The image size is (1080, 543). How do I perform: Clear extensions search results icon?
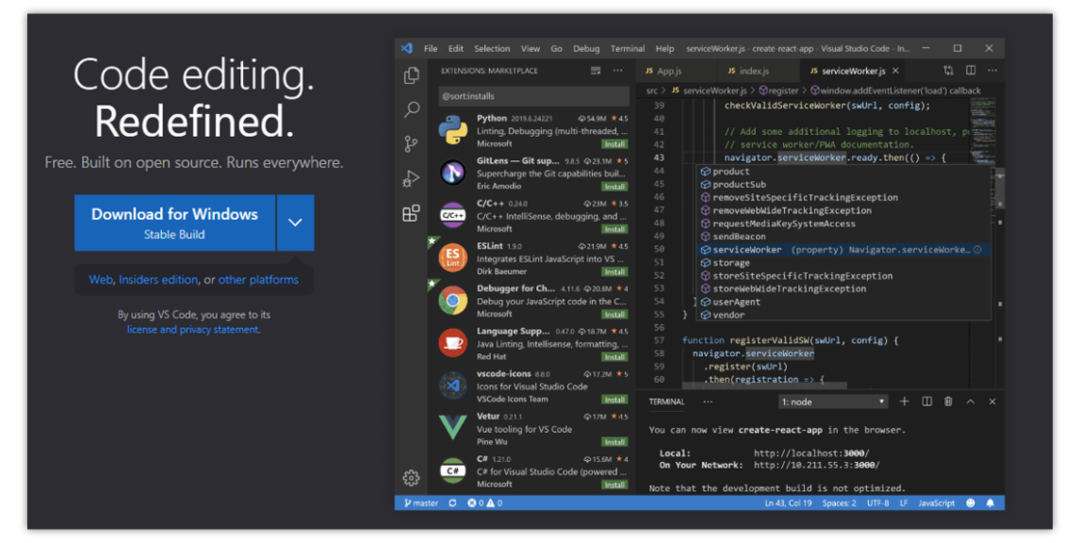pos(596,71)
